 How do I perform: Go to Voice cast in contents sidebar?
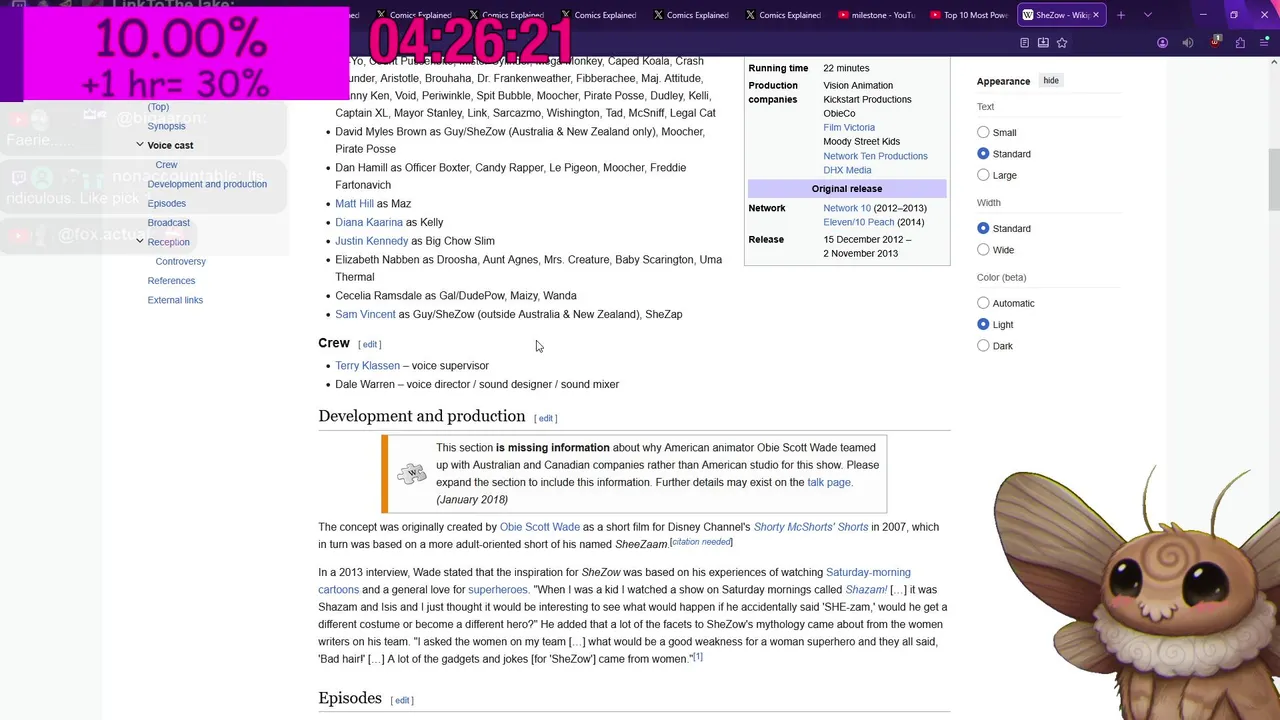point(170,145)
